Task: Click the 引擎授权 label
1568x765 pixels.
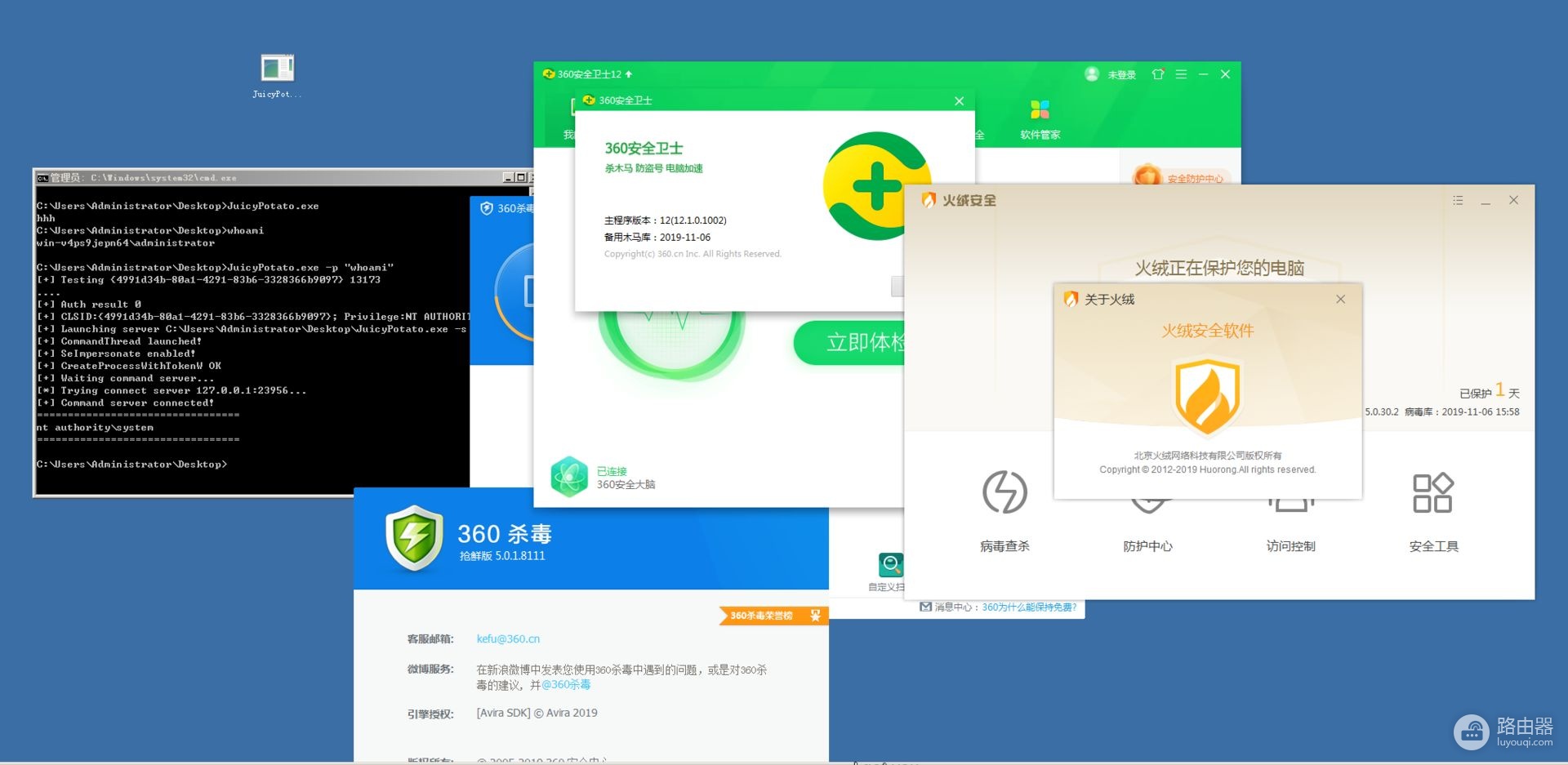Action: (430, 714)
